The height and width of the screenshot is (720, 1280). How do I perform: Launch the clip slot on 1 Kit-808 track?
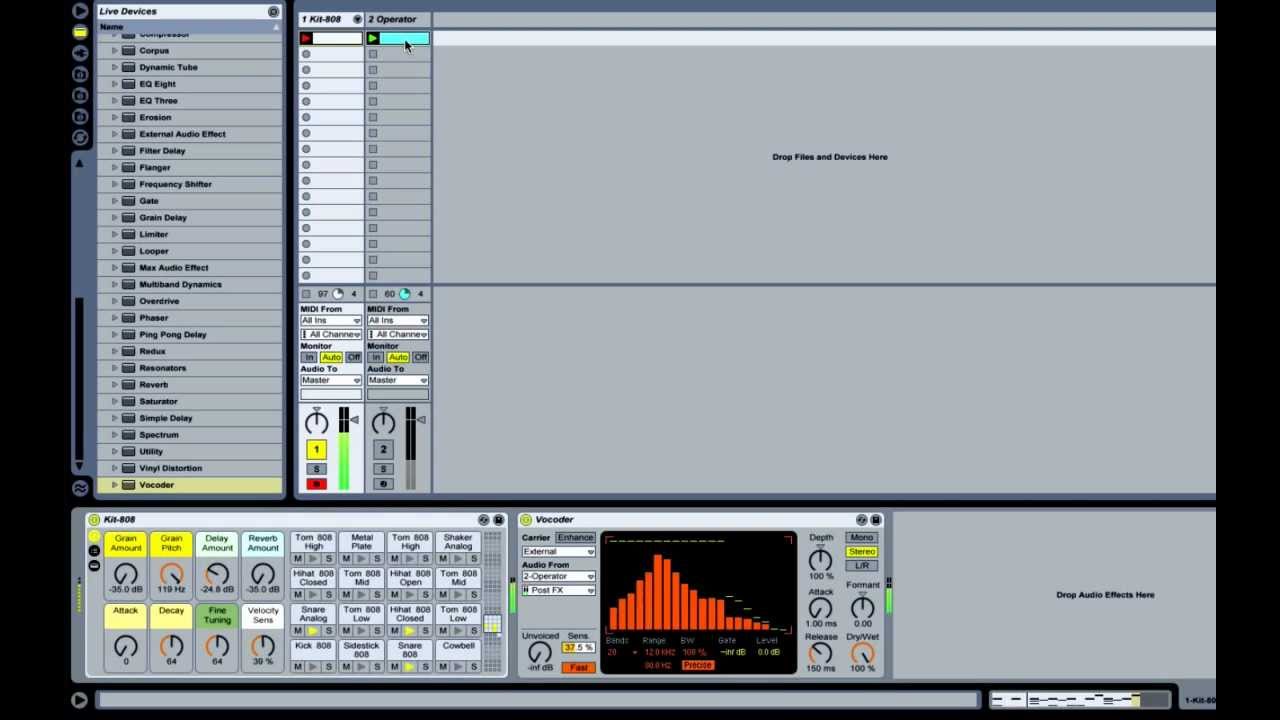306,38
